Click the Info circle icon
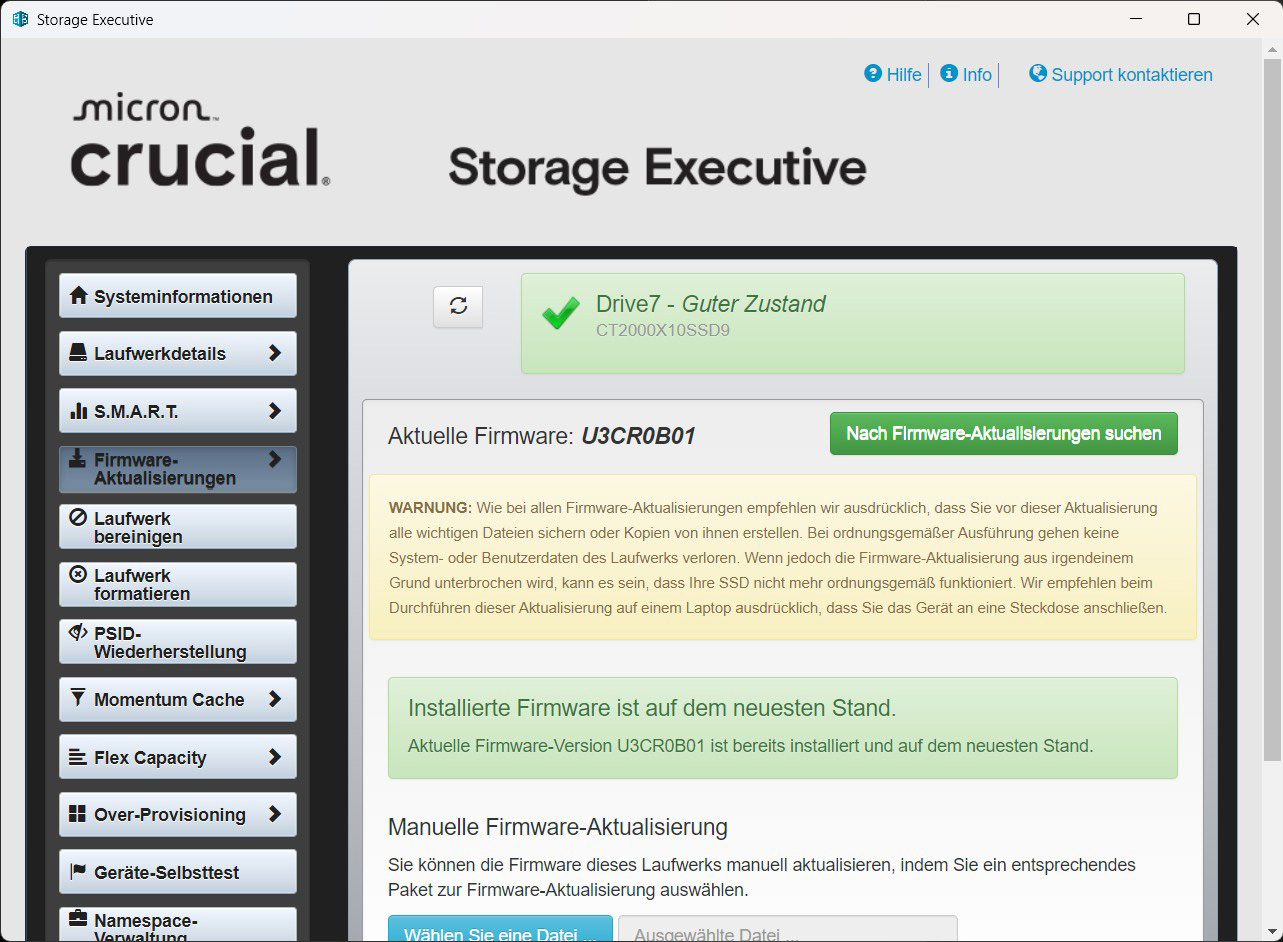 (949, 74)
